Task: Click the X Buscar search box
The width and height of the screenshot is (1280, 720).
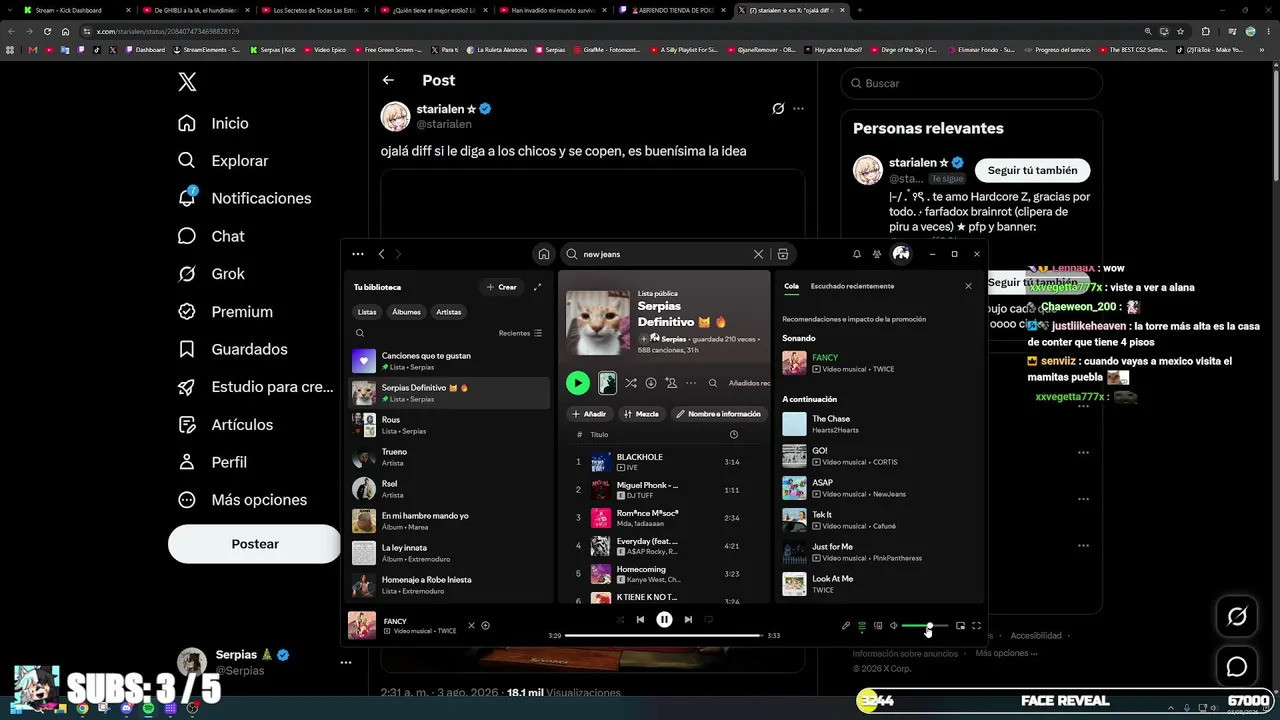Action: pos(971,83)
